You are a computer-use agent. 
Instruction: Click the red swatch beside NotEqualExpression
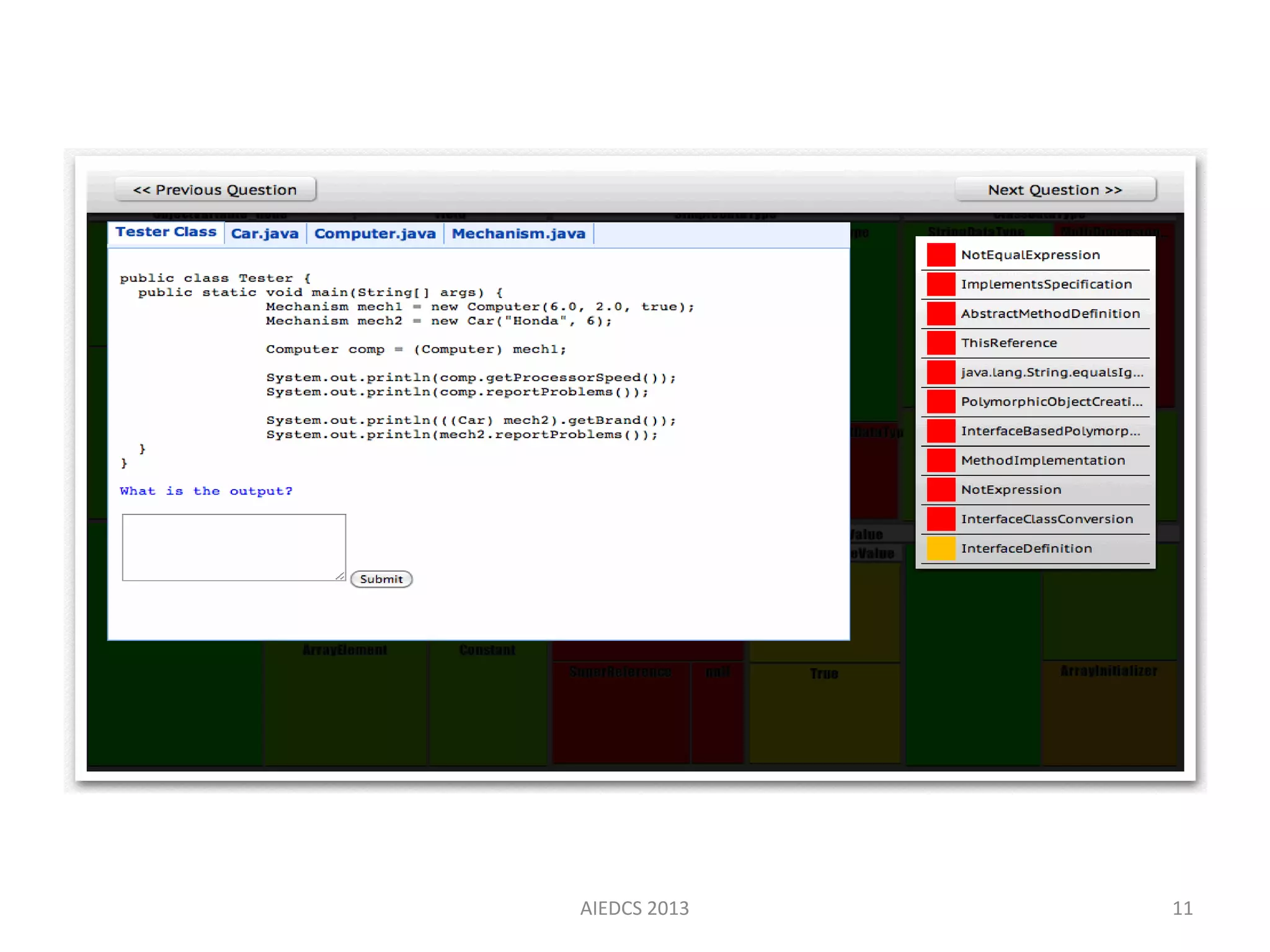(x=941, y=255)
